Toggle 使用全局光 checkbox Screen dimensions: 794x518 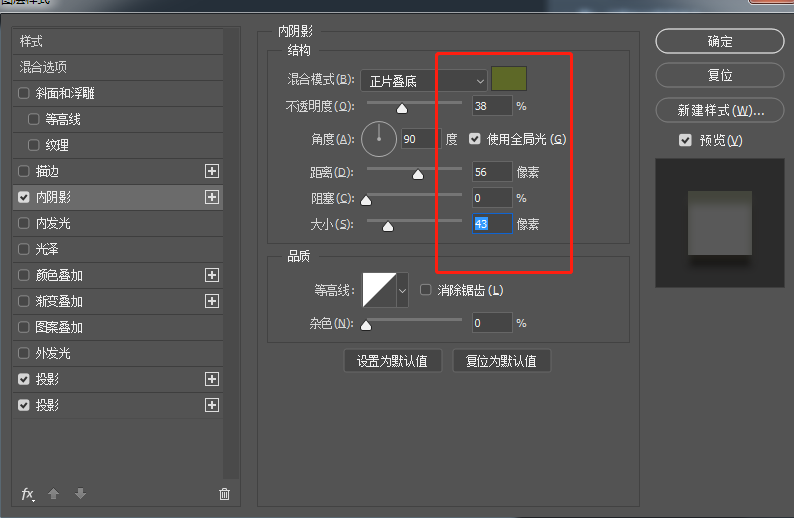[474, 139]
